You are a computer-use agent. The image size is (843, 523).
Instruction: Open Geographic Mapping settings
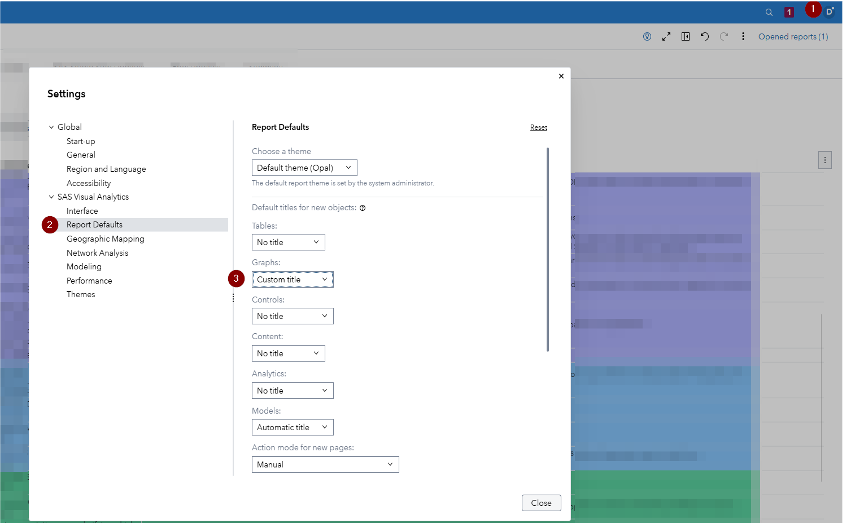click(x=105, y=239)
